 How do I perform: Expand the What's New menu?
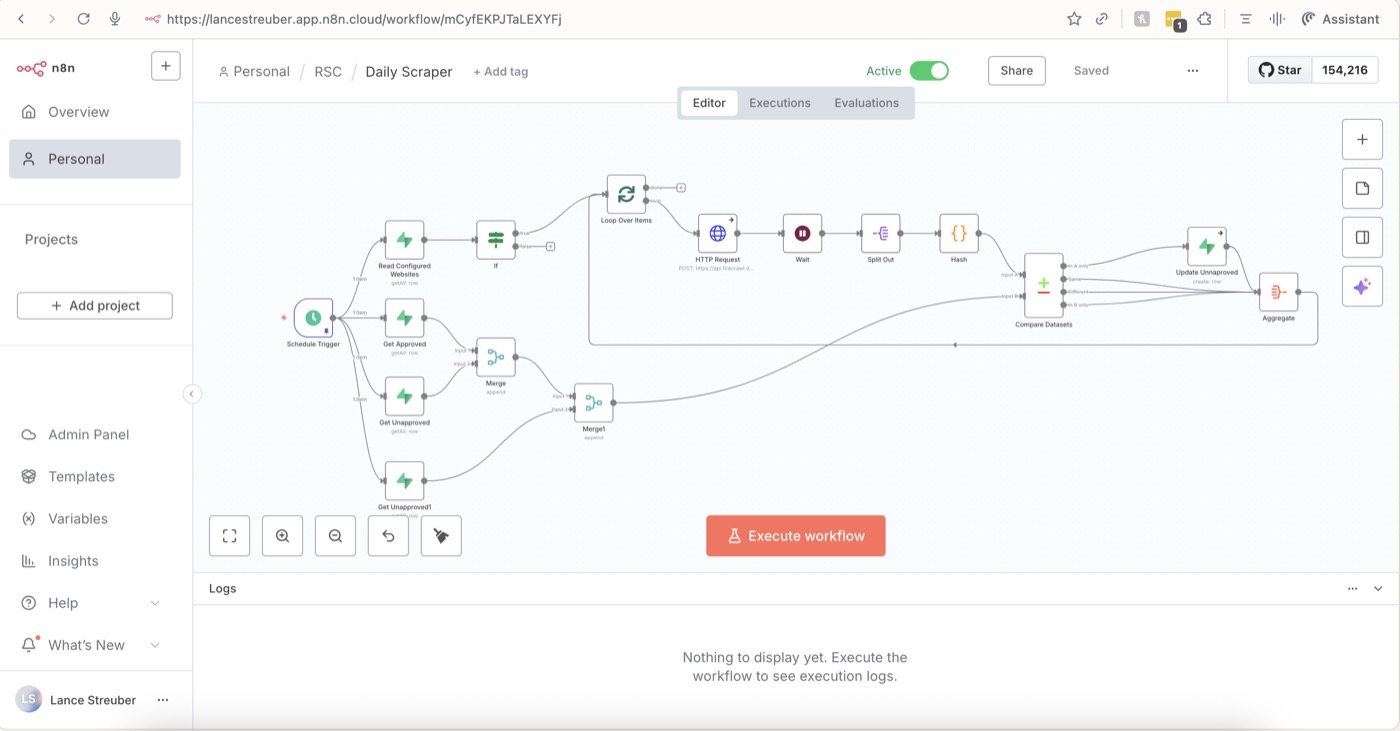pos(155,645)
